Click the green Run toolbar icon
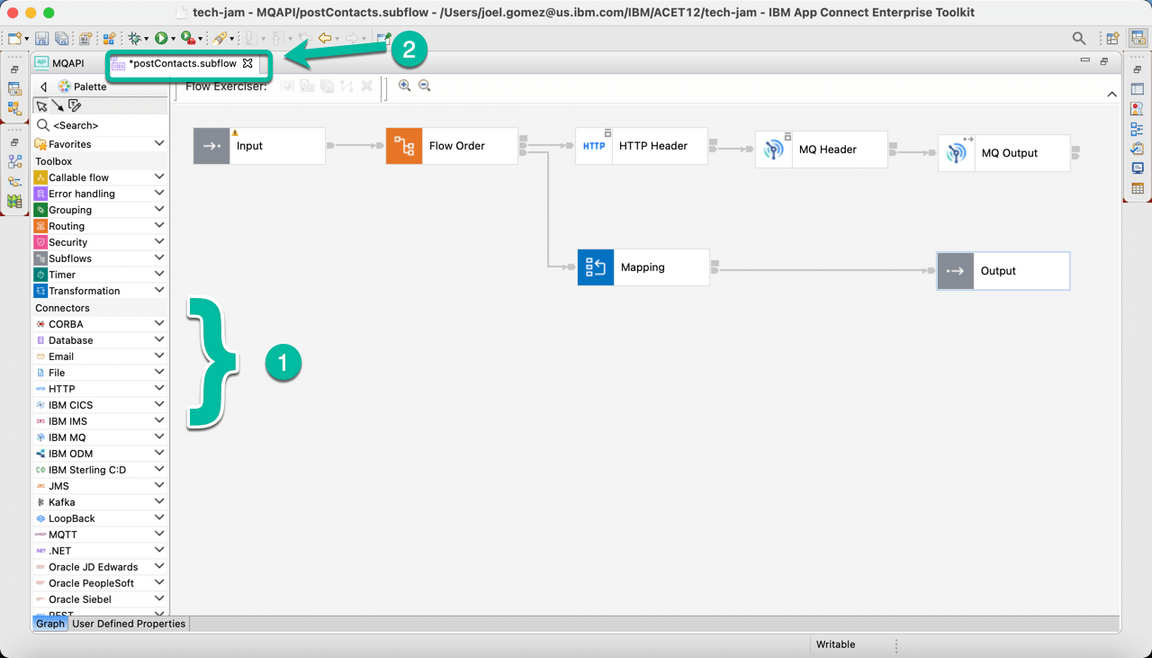 (x=161, y=37)
